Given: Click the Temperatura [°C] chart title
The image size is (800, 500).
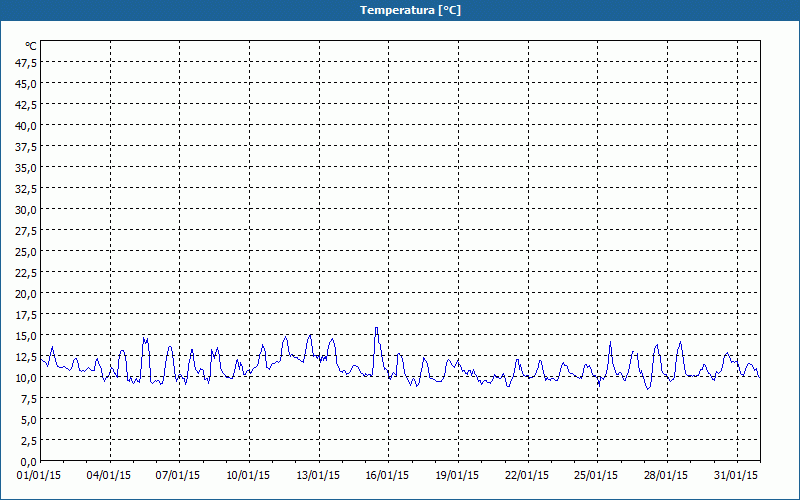Looking at the screenshot, I should point(410,10).
